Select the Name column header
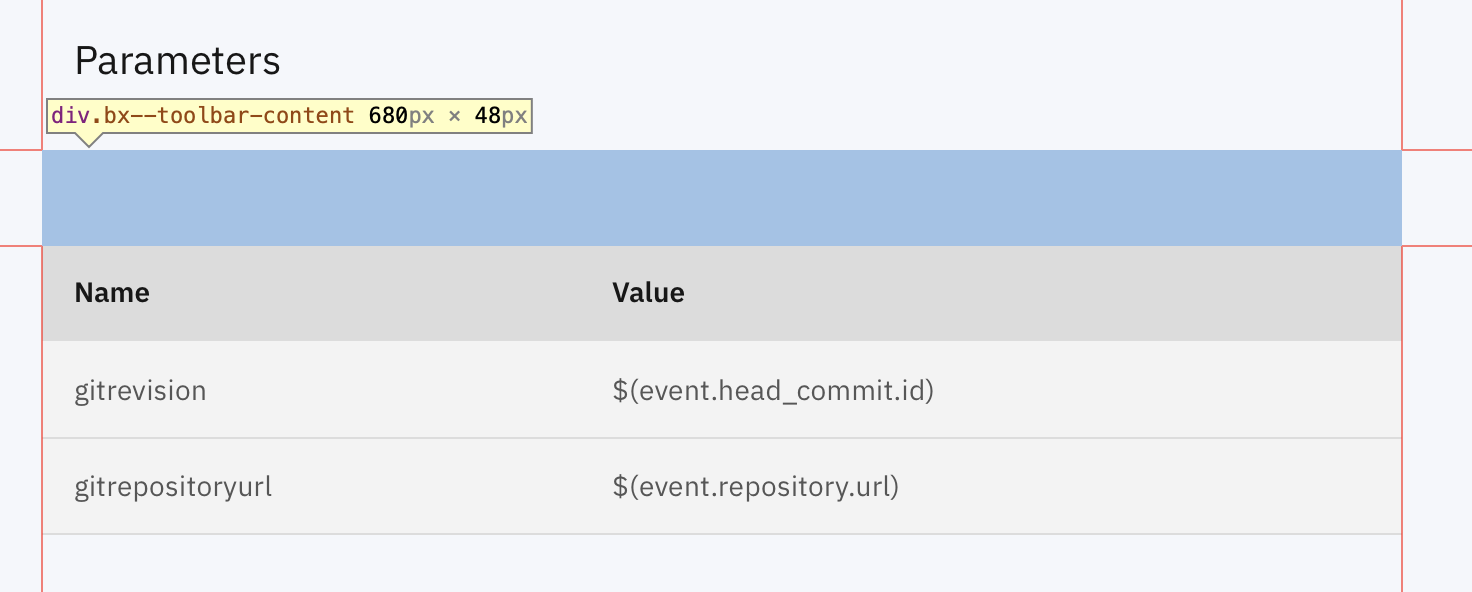The width and height of the screenshot is (1472, 592). click(x=111, y=292)
